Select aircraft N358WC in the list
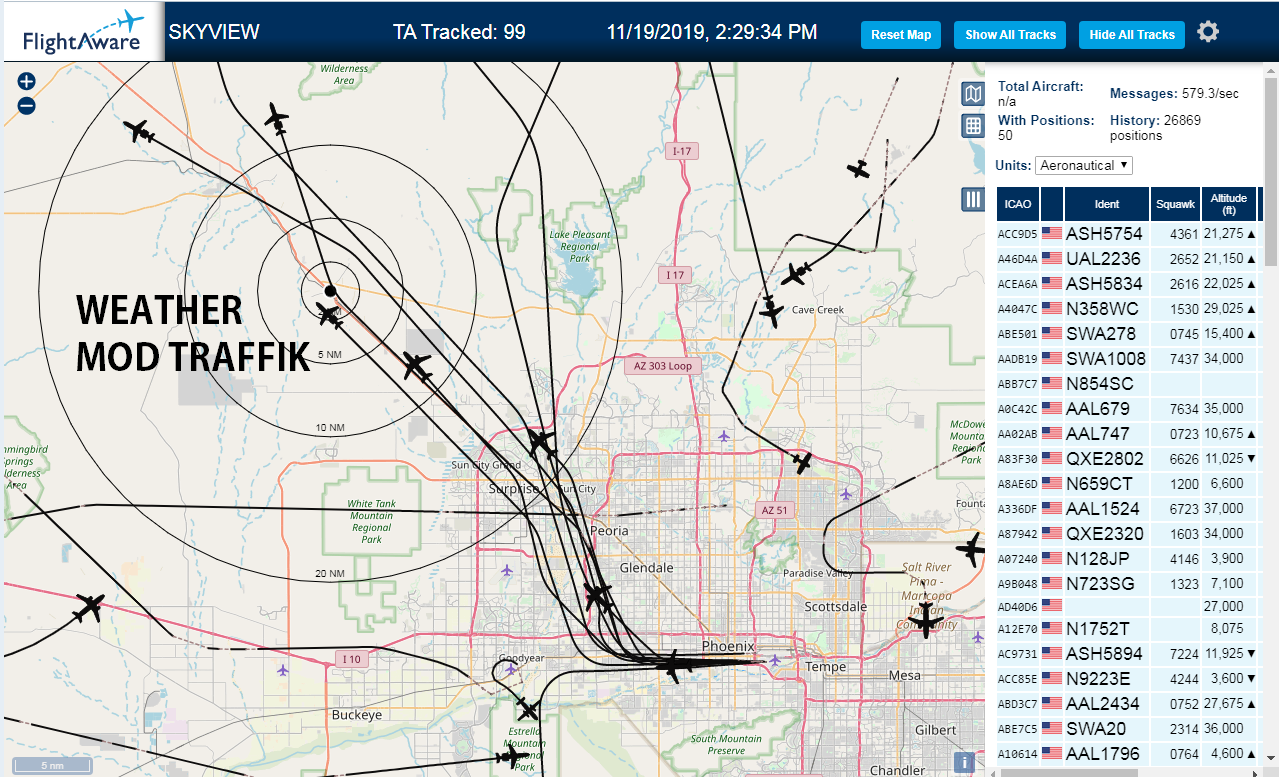 point(1102,308)
